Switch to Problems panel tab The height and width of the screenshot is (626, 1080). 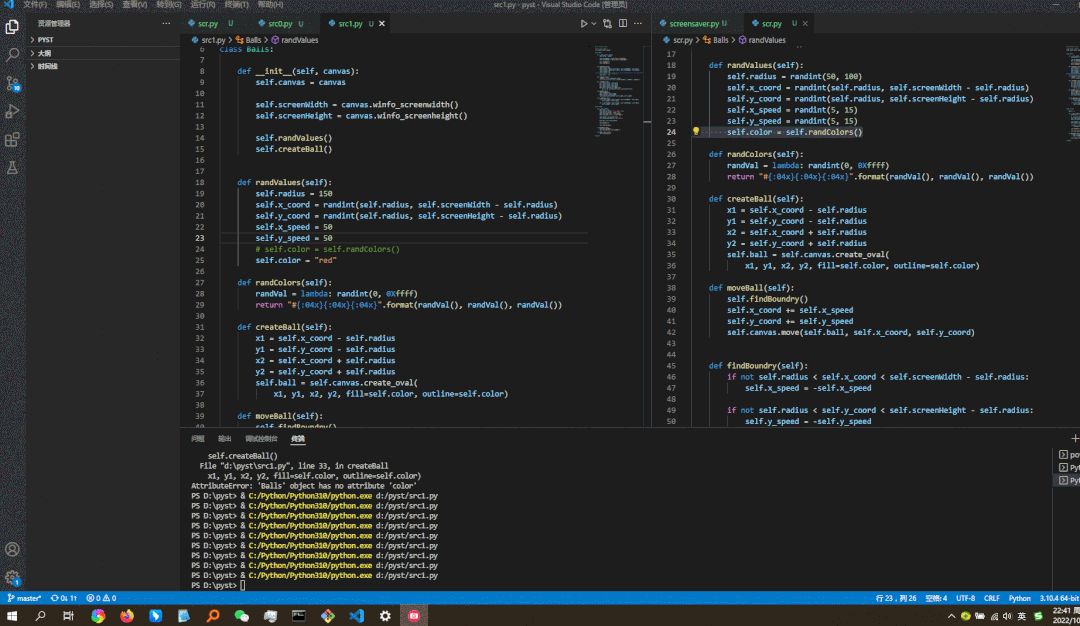pyautogui.click(x=198, y=439)
